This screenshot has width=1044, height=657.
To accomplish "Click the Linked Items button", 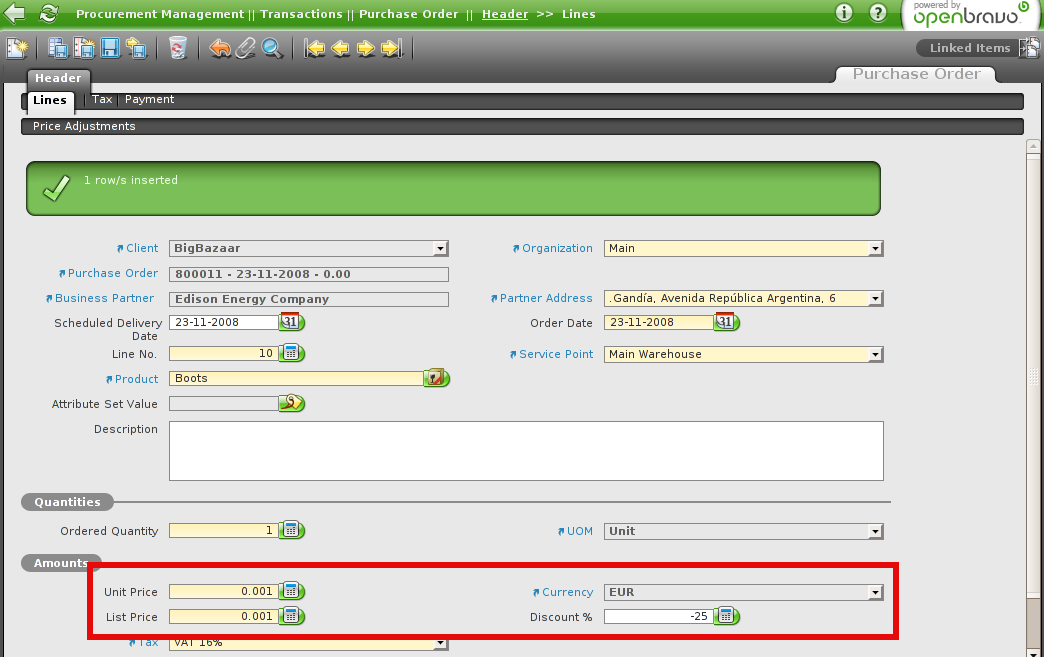I will pos(969,48).
